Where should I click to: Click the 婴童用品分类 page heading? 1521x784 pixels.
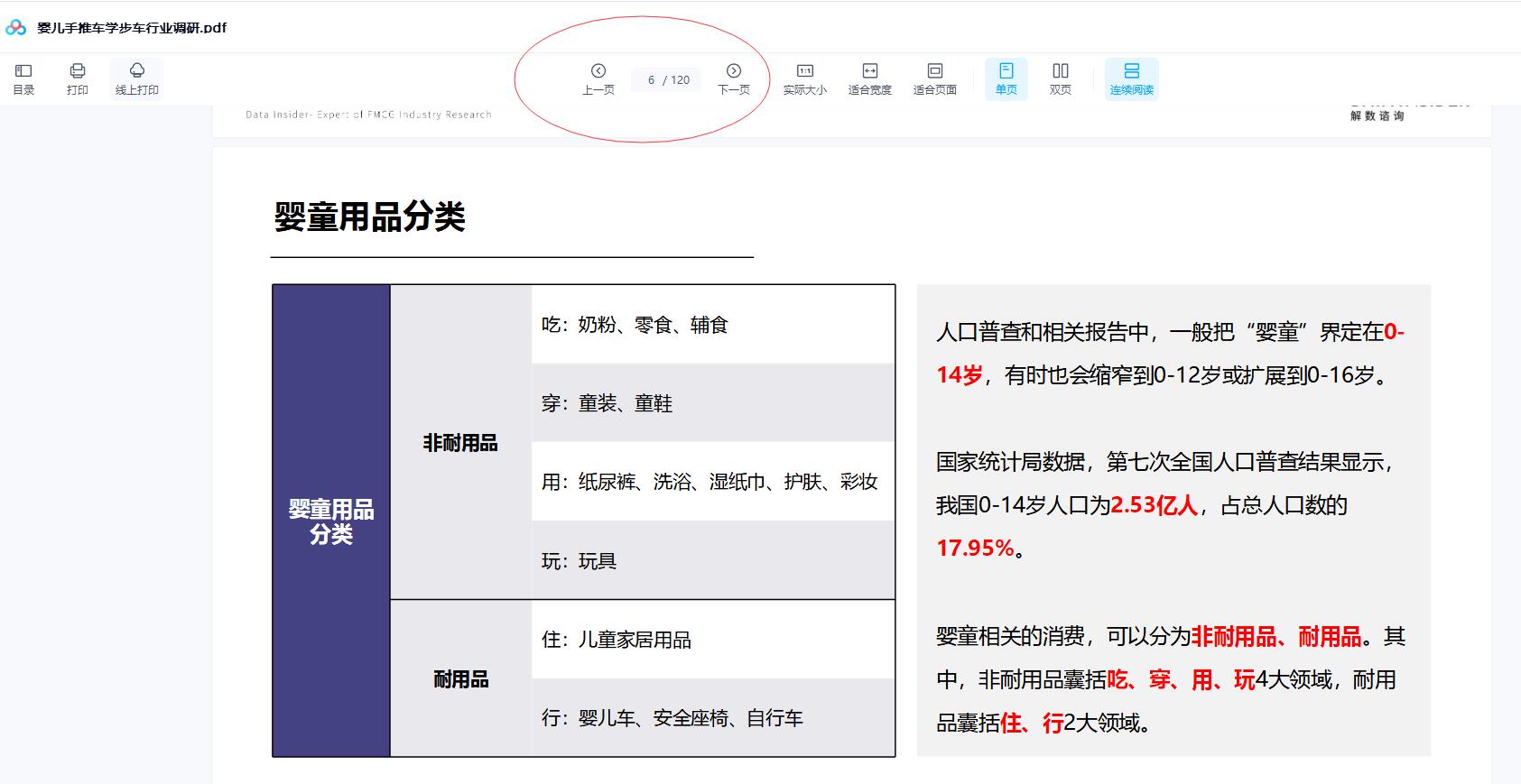tap(369, 217)
